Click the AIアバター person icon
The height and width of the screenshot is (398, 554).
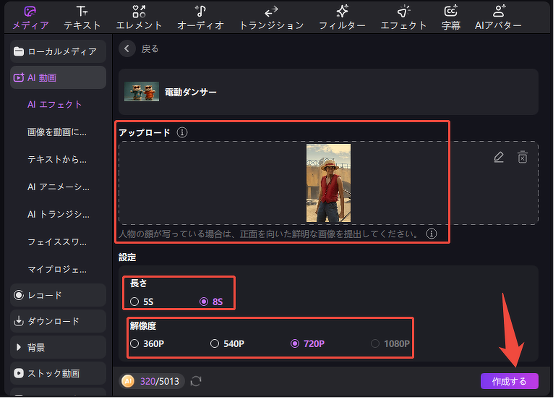499,11
